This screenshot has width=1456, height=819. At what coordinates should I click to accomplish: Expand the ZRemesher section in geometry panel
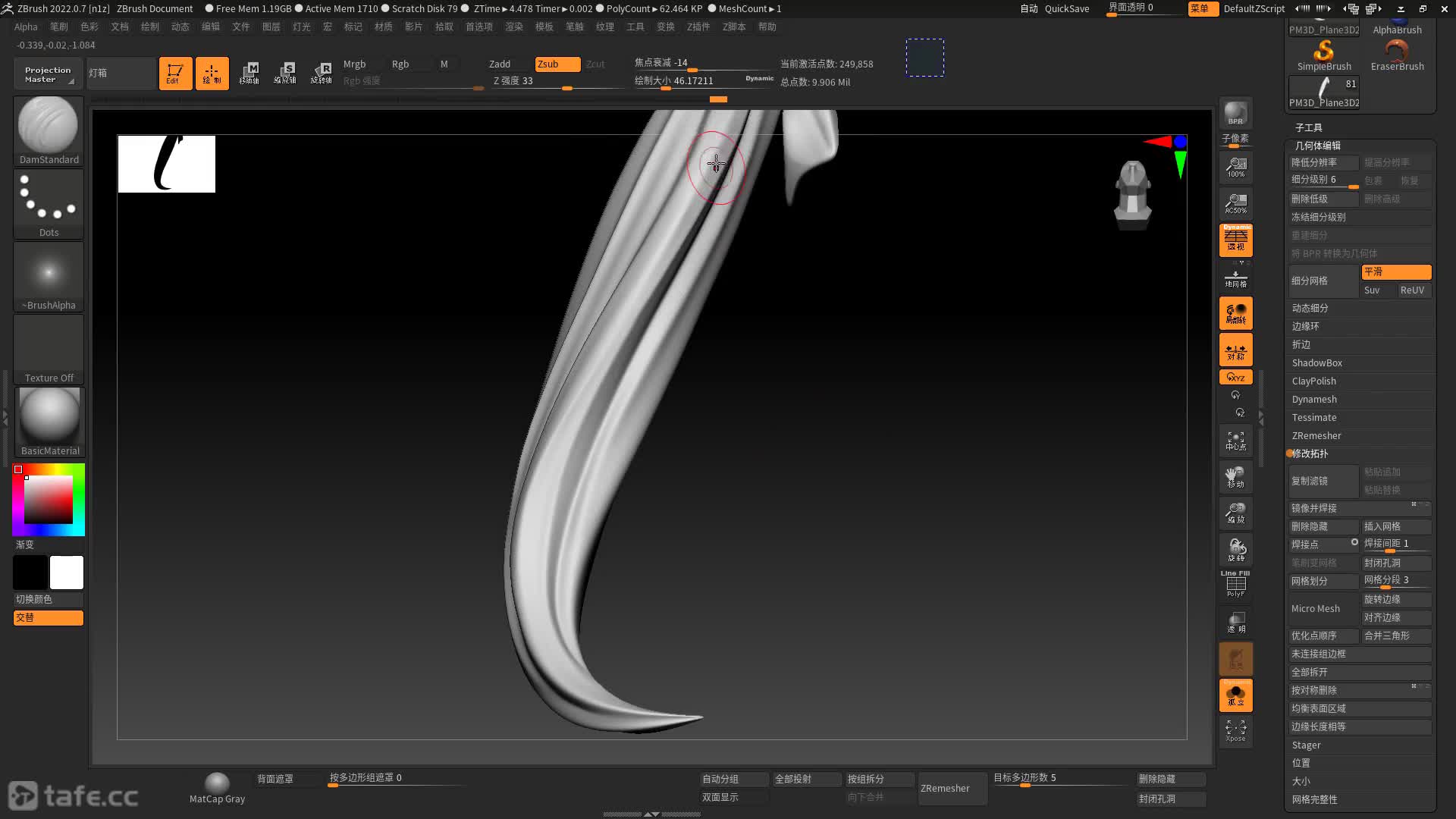click(1316, 436)
